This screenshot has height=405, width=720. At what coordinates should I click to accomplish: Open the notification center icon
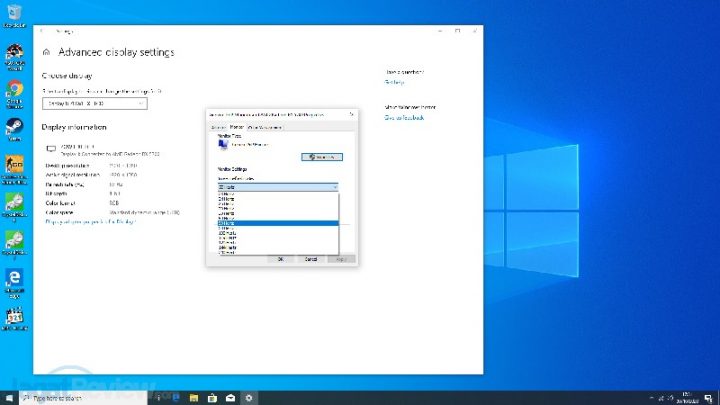click(707, 397)
